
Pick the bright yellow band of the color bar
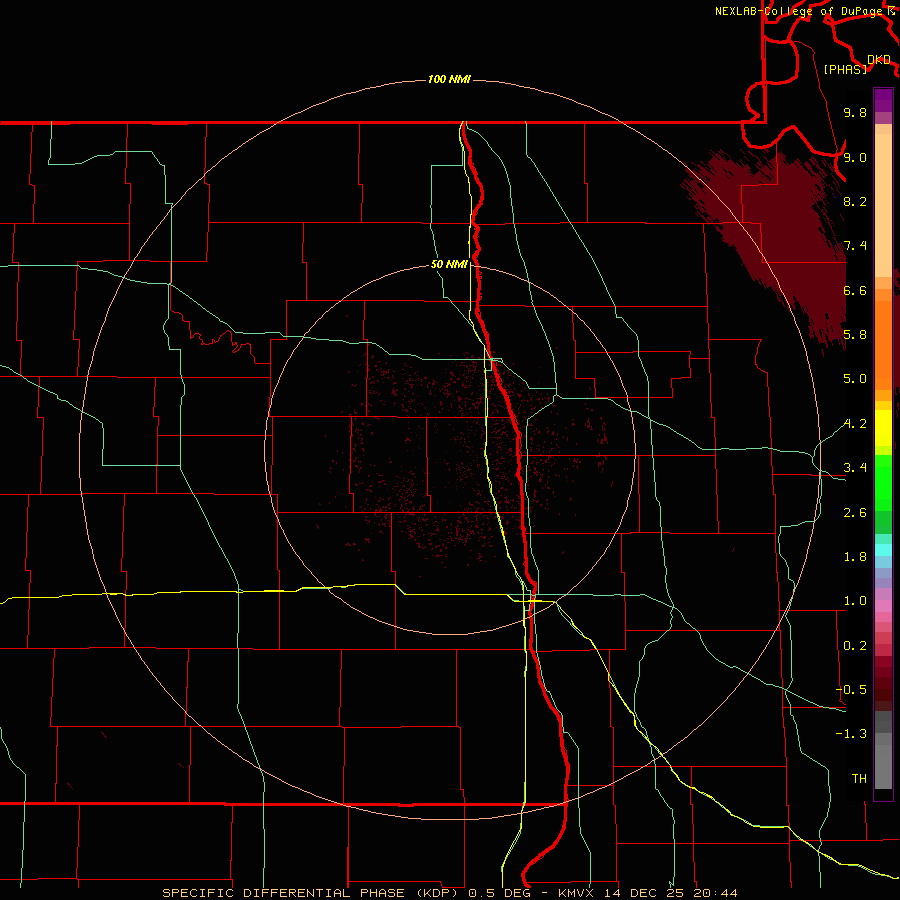tap(883, 428)
